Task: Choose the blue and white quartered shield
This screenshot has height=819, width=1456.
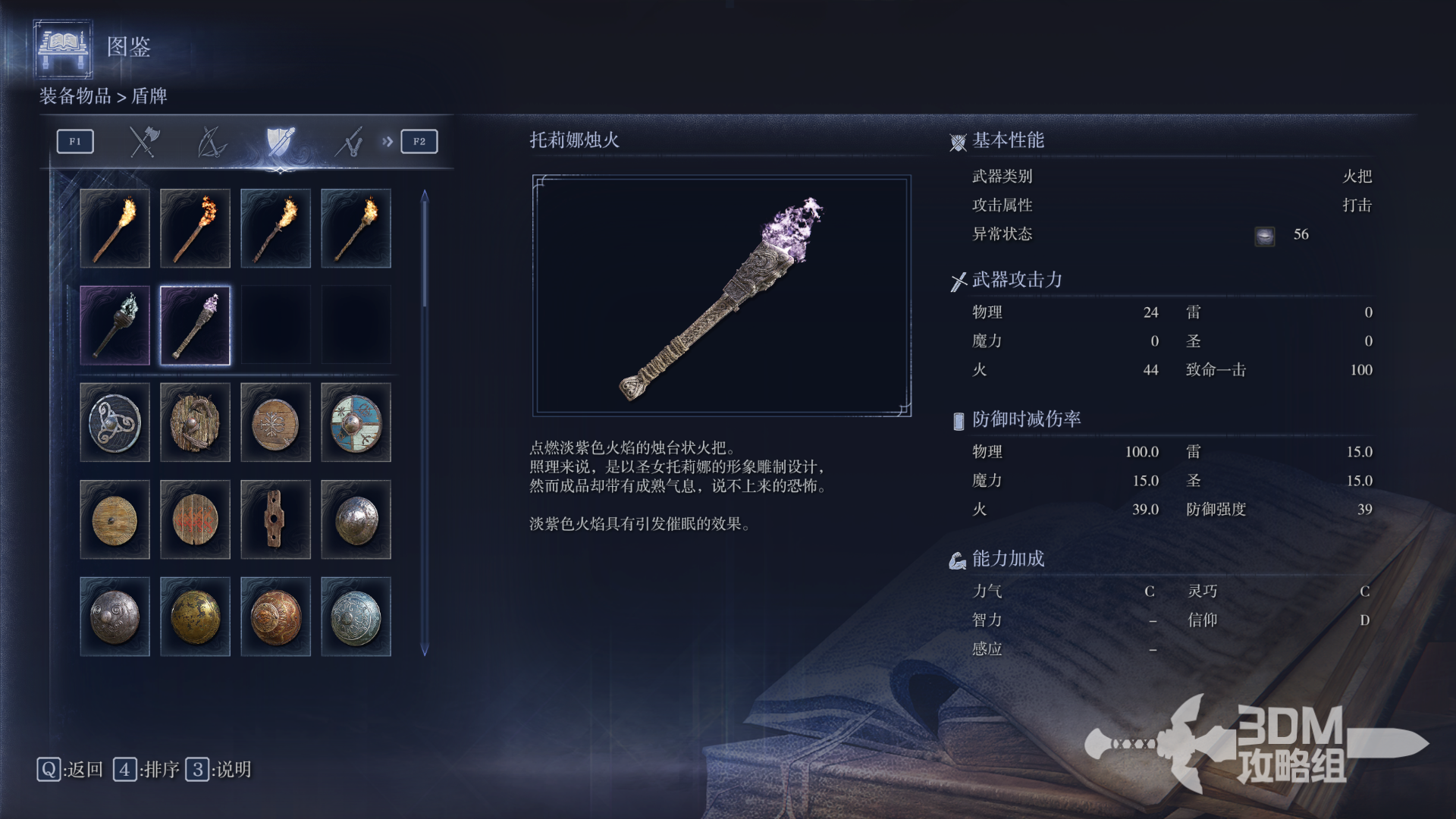Action: click(x=356, y=422)
